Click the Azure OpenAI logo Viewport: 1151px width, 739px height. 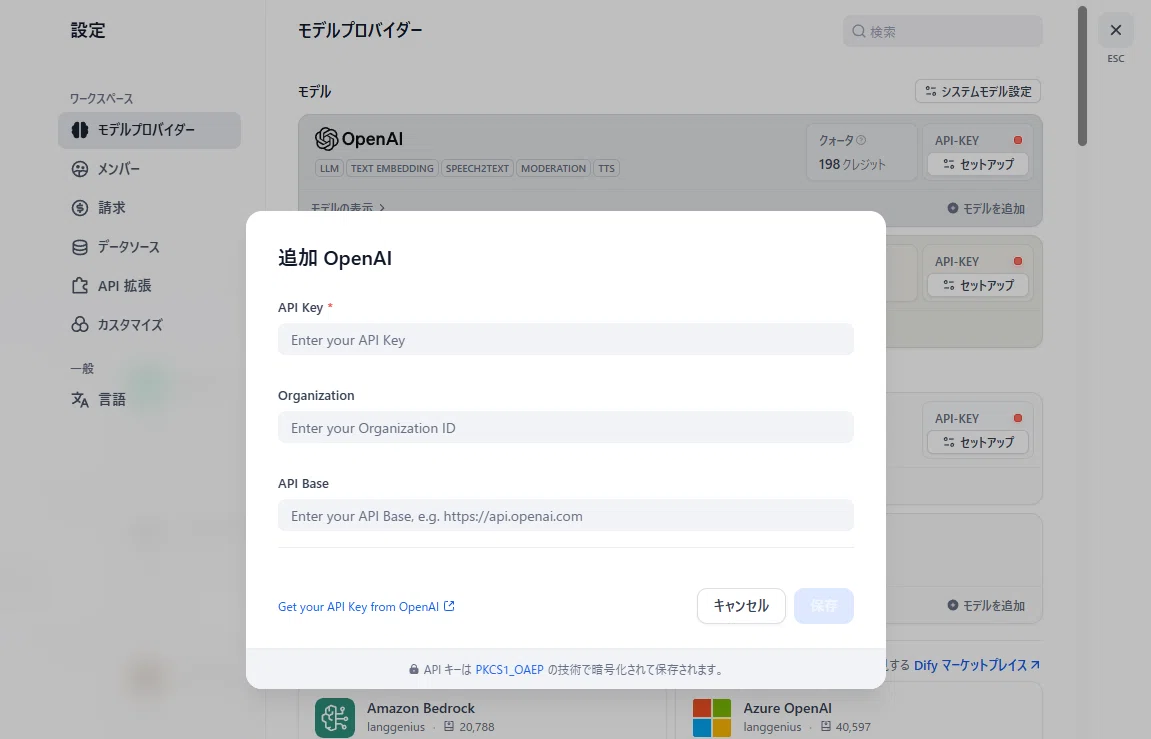tap(711, 717)
